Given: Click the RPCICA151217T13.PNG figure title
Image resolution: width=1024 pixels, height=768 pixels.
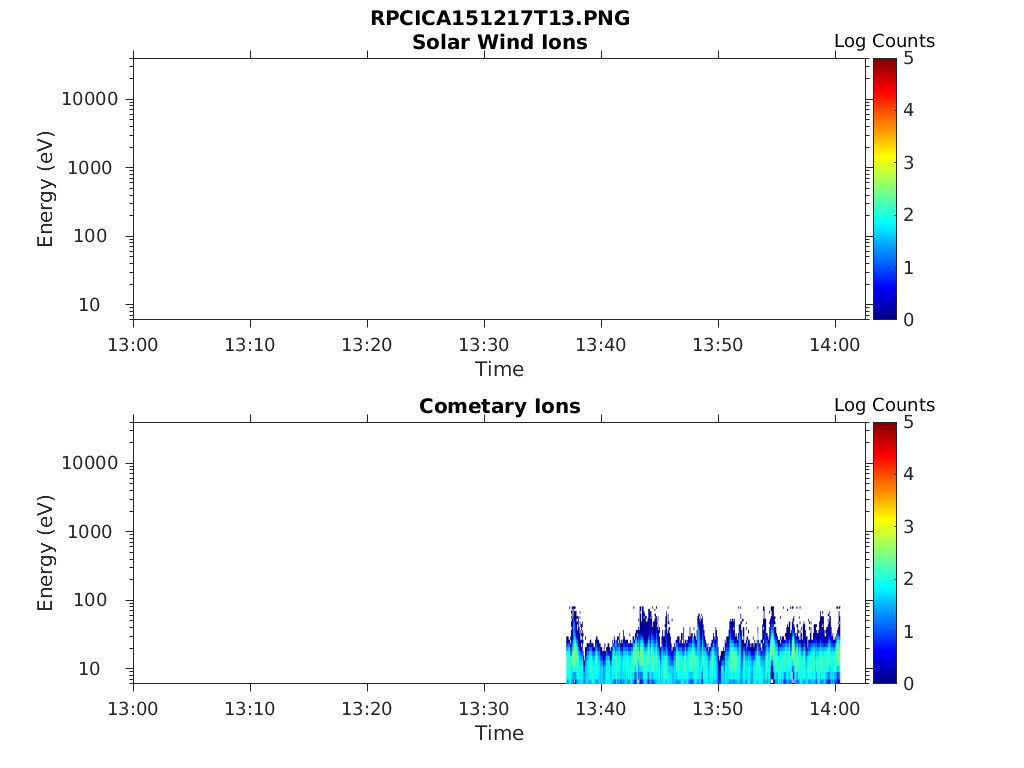Looking at the screenshot, I should point(500,18).
